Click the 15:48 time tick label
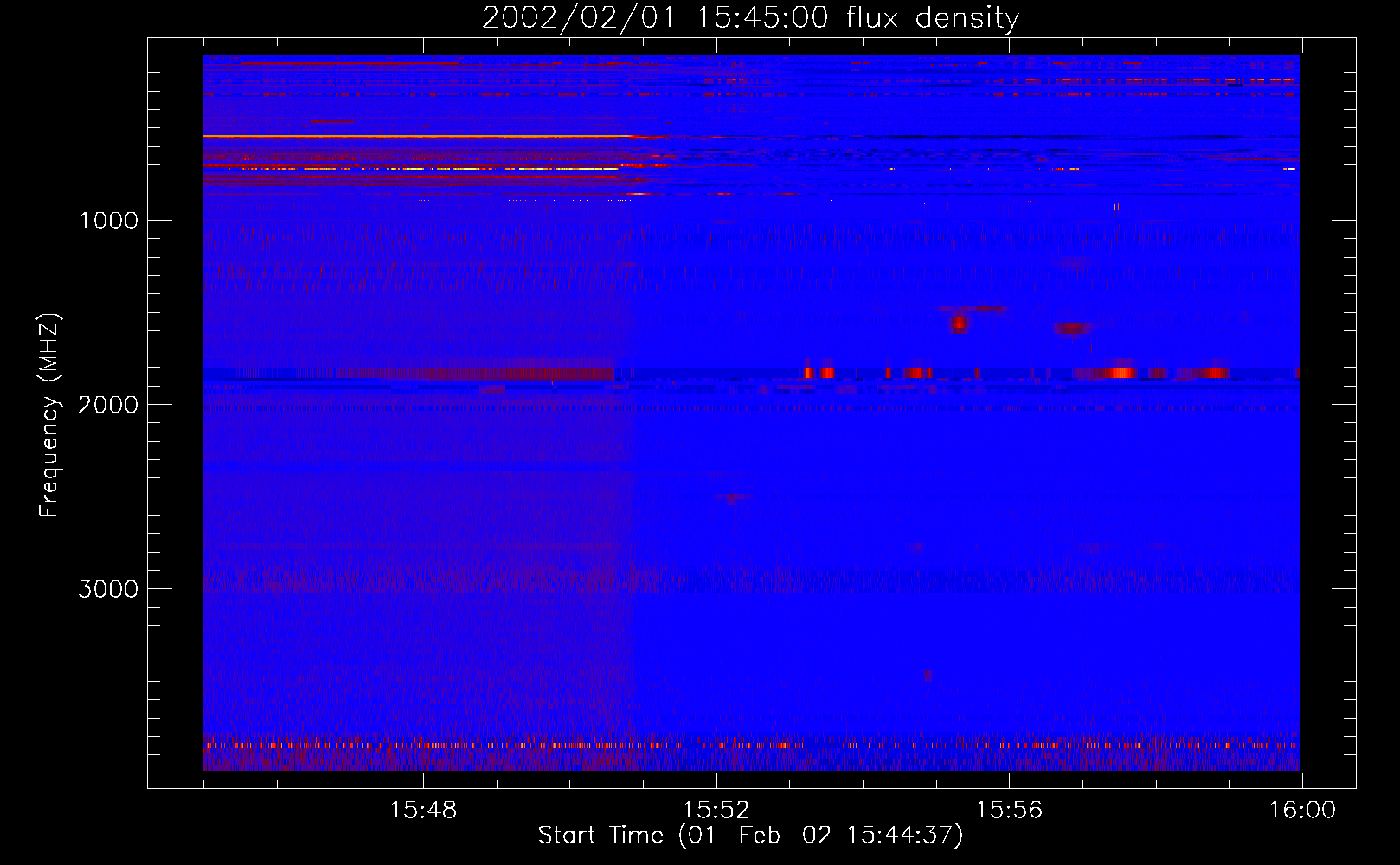Viewport: 1400px width, 865px height. 423,811
